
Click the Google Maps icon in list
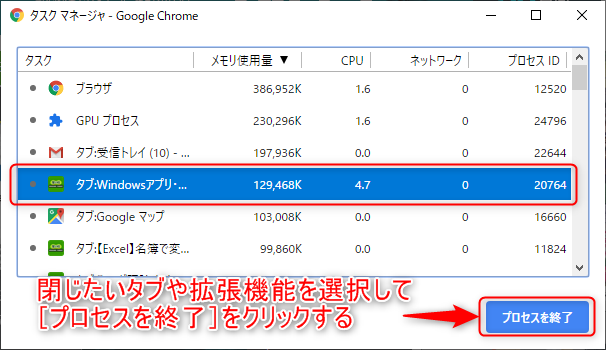click(x=56, y=216)
